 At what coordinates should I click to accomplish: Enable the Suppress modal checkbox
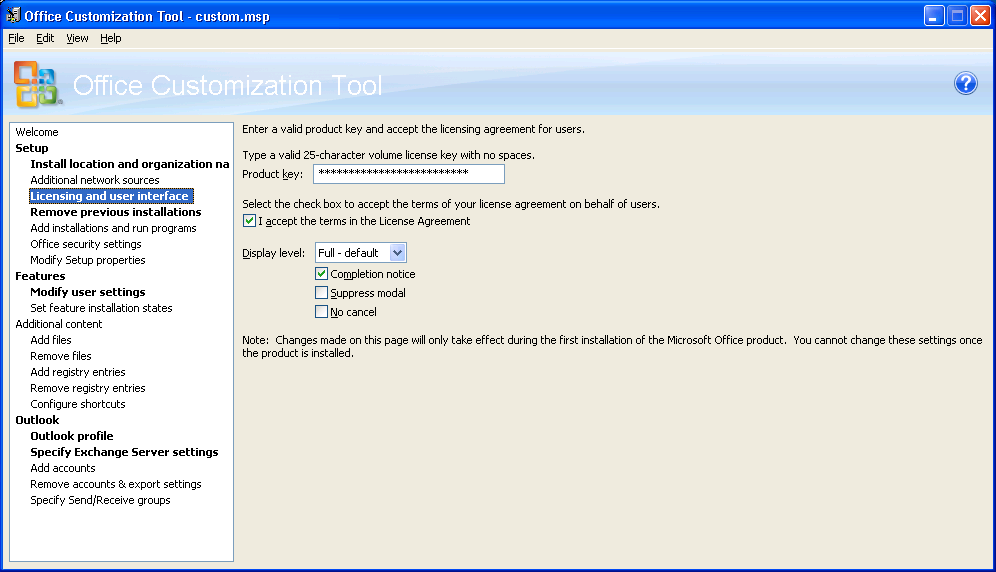(321, 293)
